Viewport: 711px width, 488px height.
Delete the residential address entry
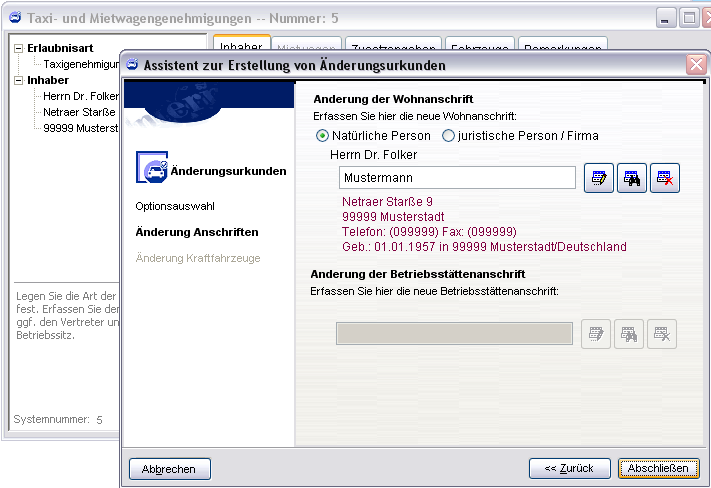click(665, 178)
